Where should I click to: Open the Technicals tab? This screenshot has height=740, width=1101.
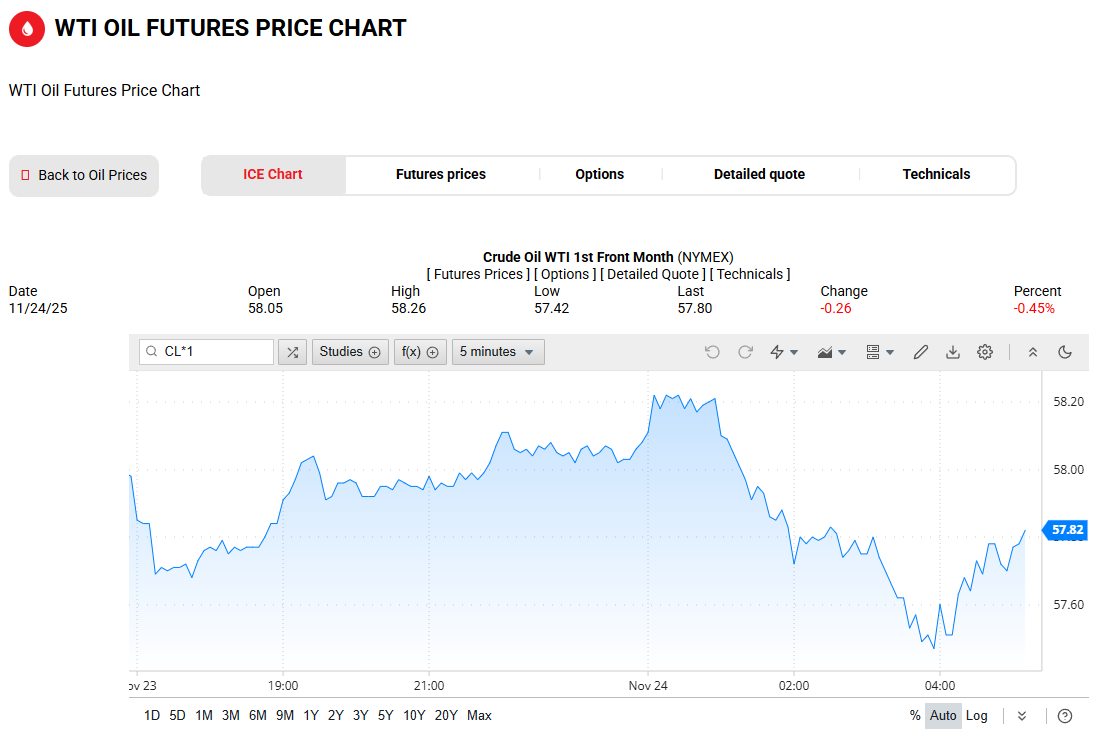pyautogui.click(x=936, y=175)
